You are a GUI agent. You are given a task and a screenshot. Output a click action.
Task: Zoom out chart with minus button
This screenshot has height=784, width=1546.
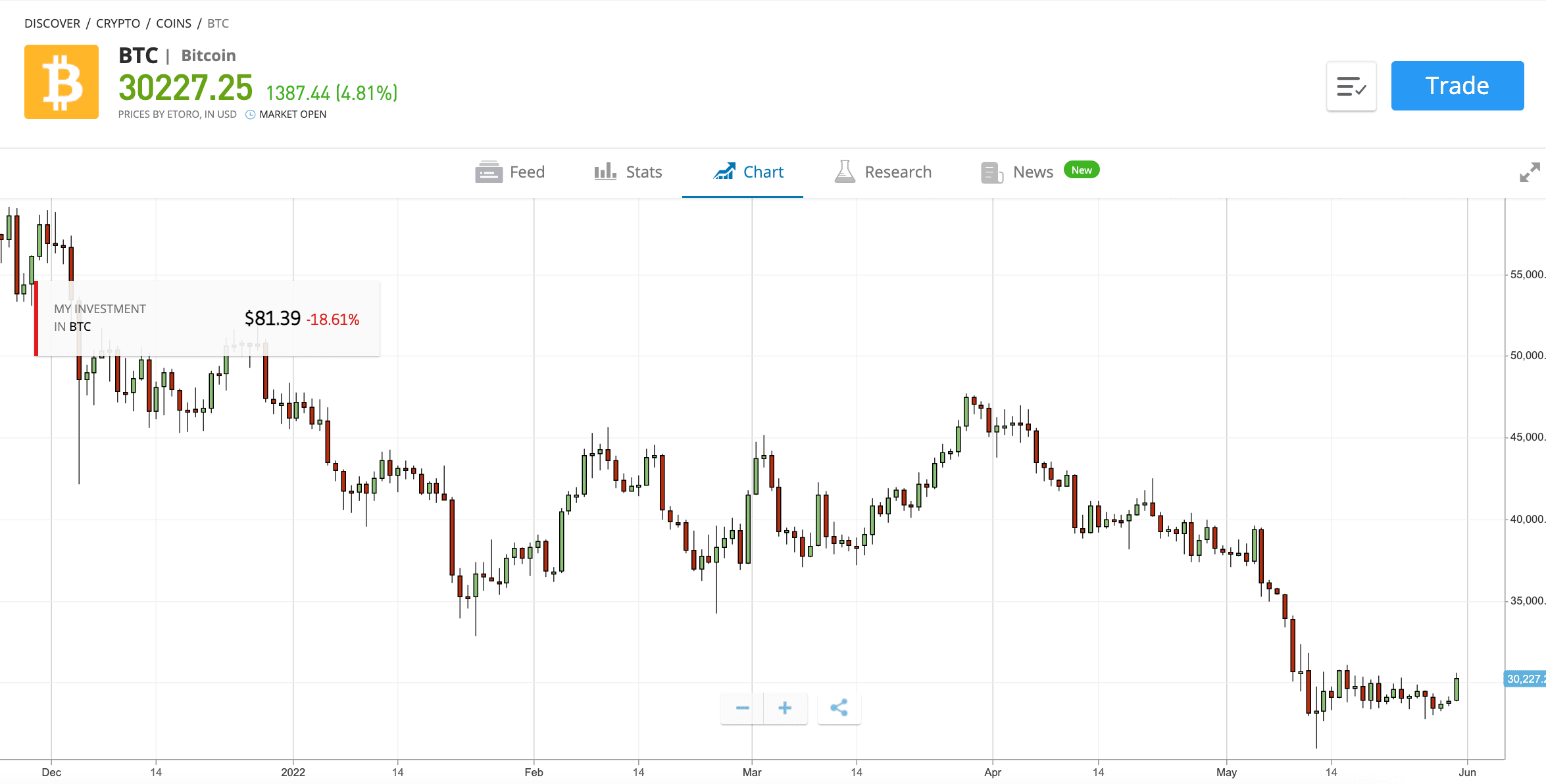[742, 708]
